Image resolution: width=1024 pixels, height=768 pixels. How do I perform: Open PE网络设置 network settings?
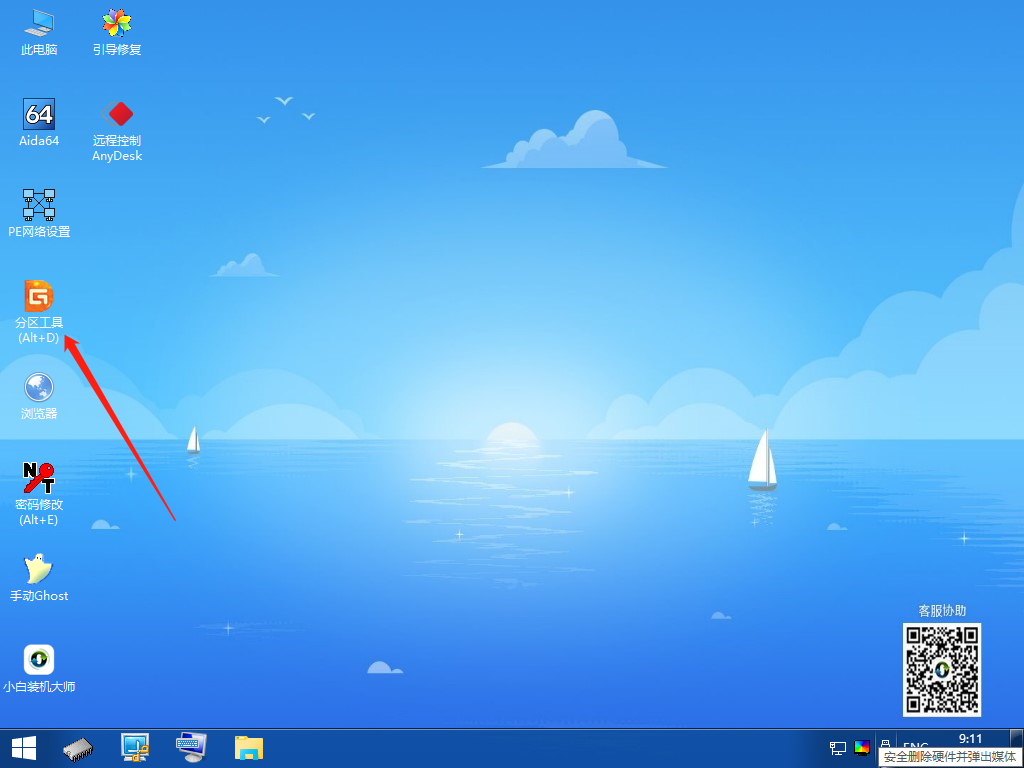[39, 214]
